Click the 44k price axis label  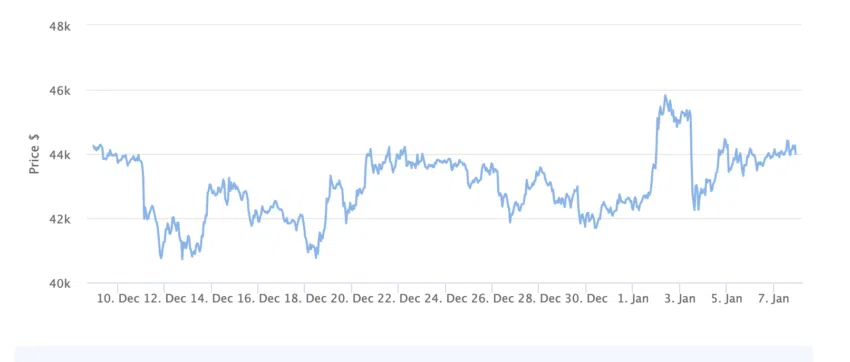click(x=61, y=155)
